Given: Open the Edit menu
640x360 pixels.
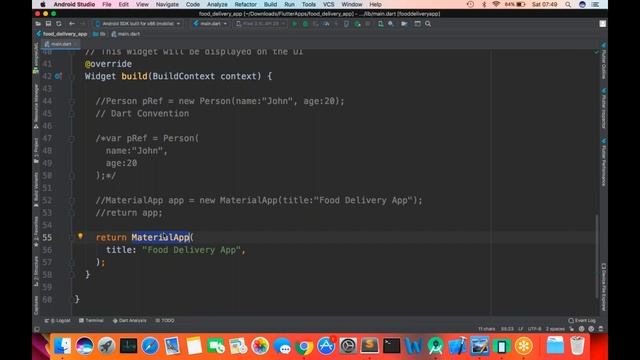Looking at the screenshot, I should click(124, 4).
